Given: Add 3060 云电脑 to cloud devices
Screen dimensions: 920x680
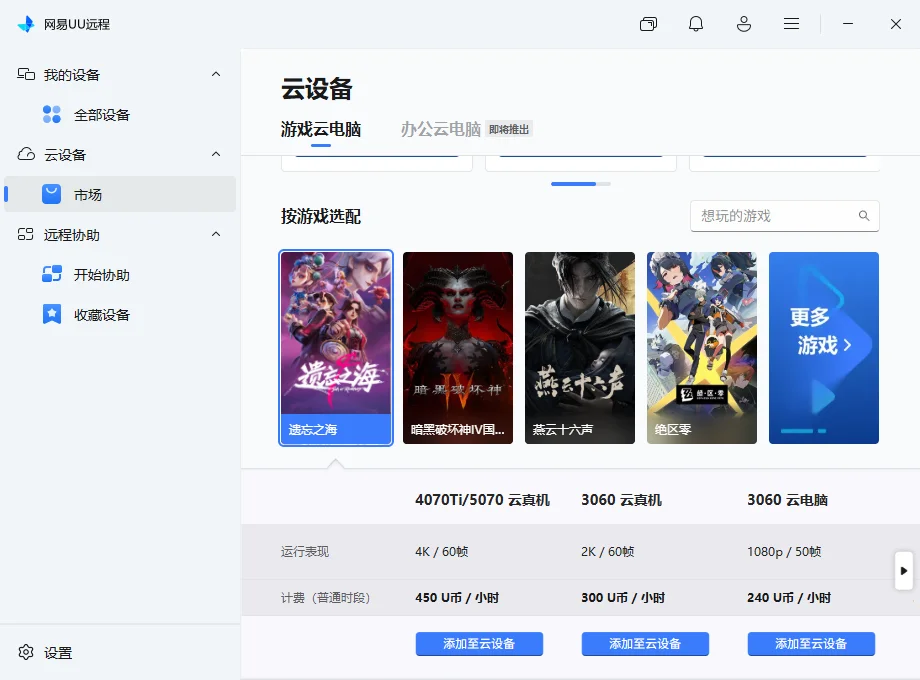Looking at the screenshot, I should click(811, 644).
